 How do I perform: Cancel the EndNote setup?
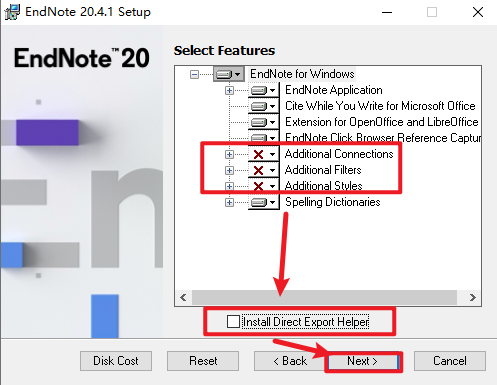pos(450,361)
